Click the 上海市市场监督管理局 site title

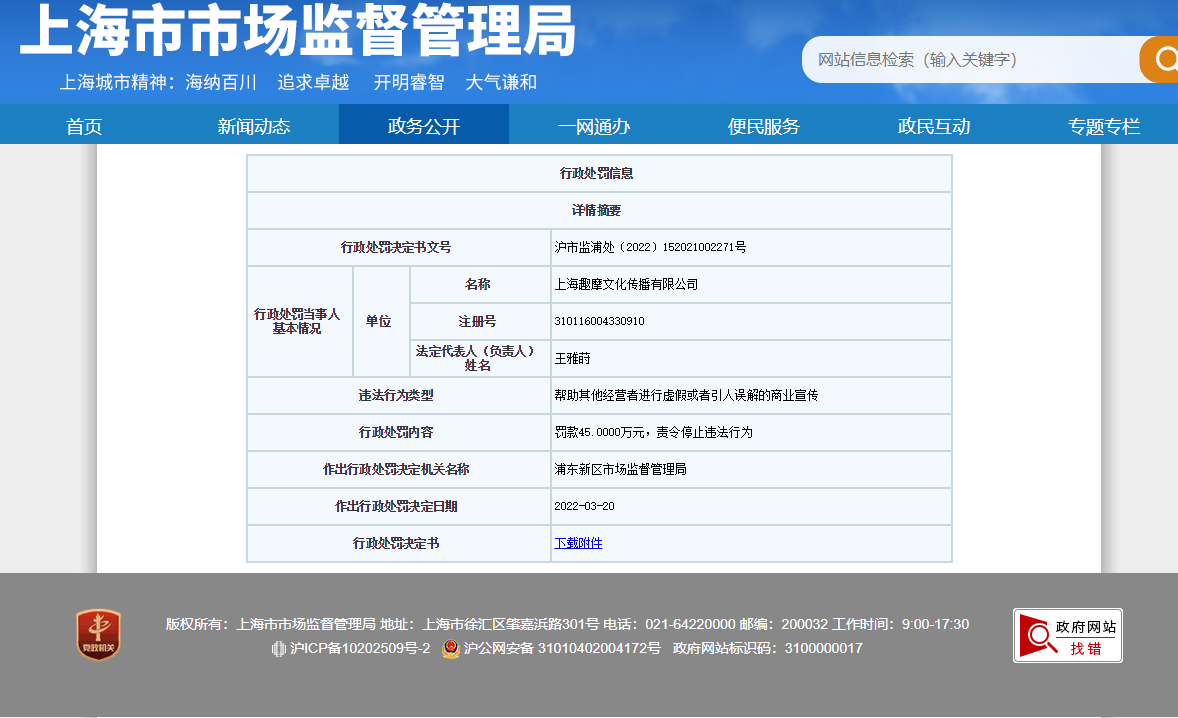click(298, 32)
